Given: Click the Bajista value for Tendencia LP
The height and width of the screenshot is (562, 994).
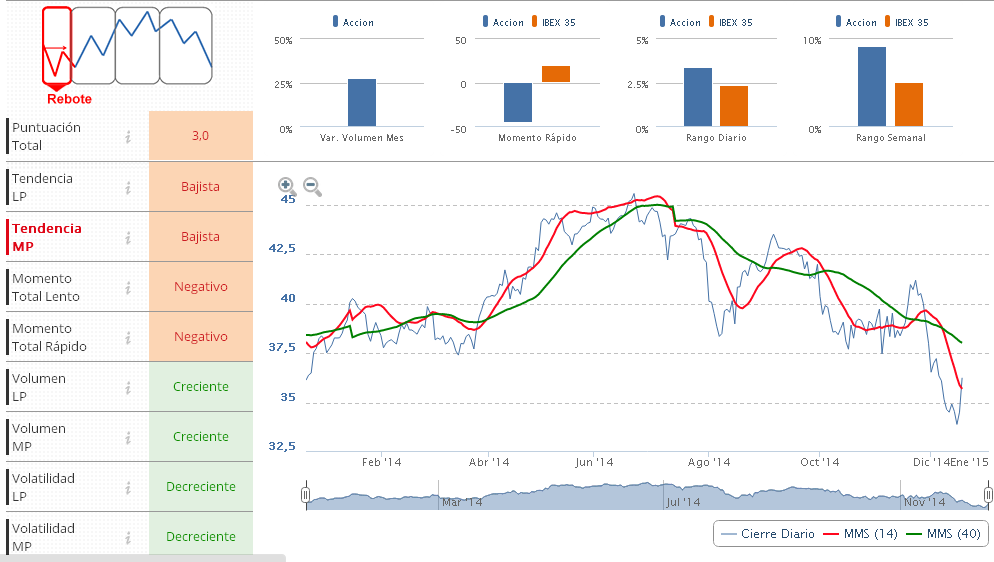Looking at the screenshot, I should coord(200,187).
